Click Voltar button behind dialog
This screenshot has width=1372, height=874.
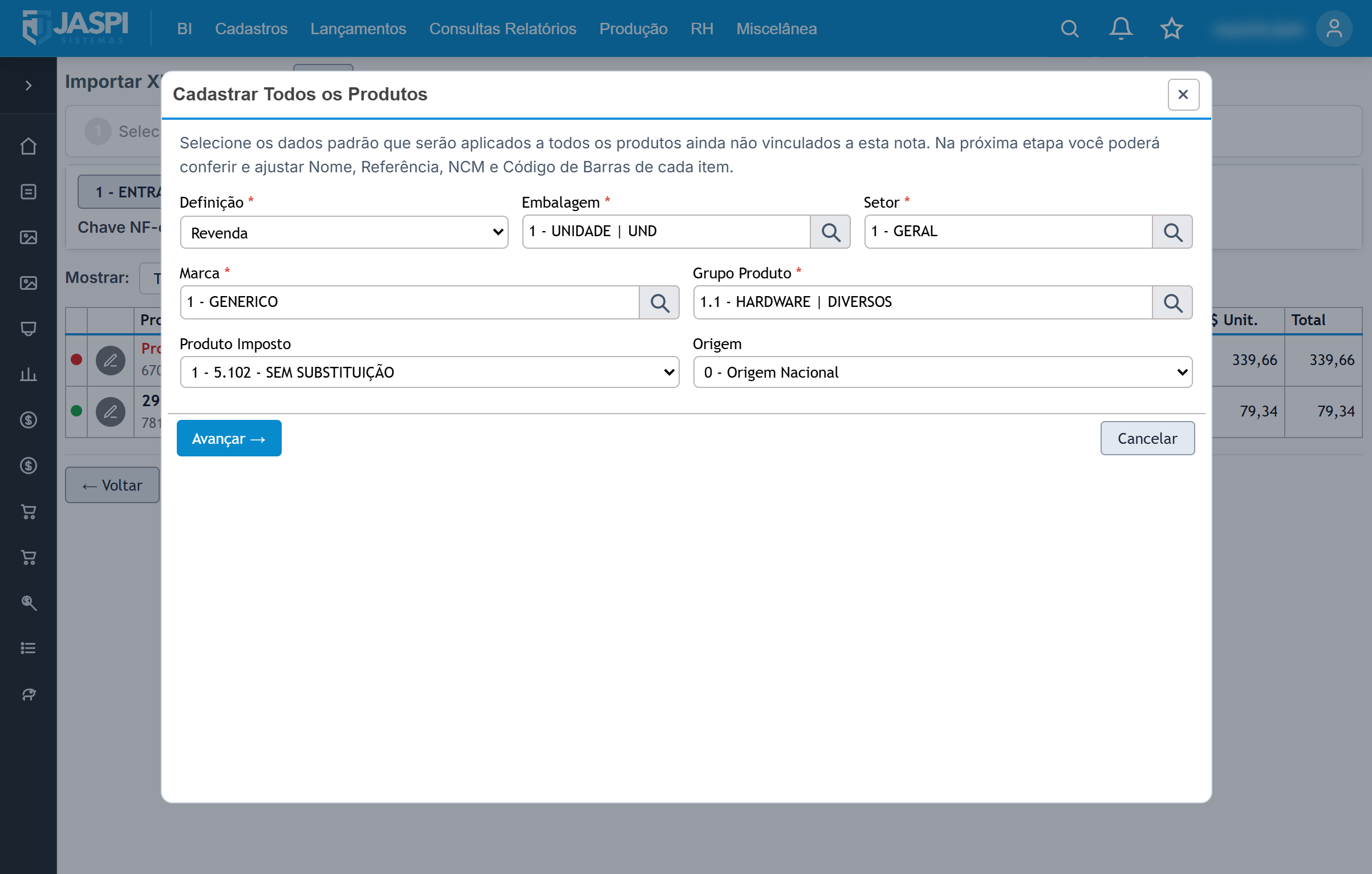pyautogui.click(x=112, y=485)
